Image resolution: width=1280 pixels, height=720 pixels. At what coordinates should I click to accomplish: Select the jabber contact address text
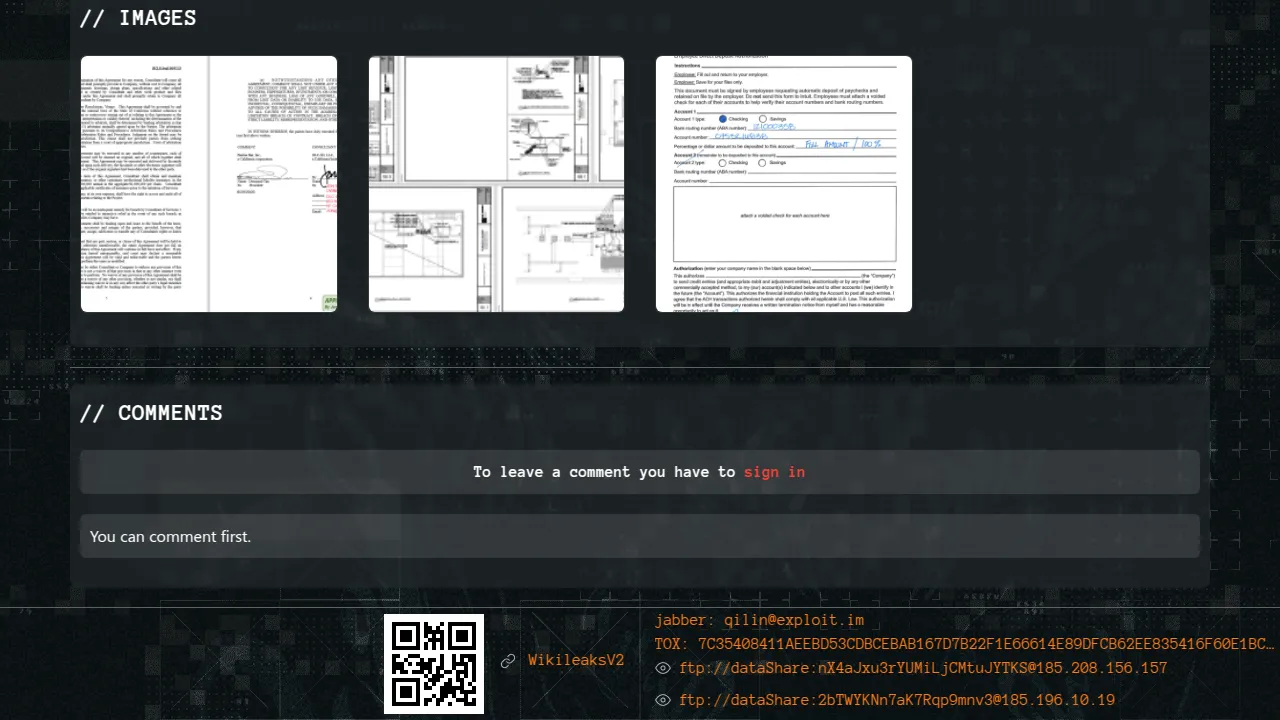[759, 621]
